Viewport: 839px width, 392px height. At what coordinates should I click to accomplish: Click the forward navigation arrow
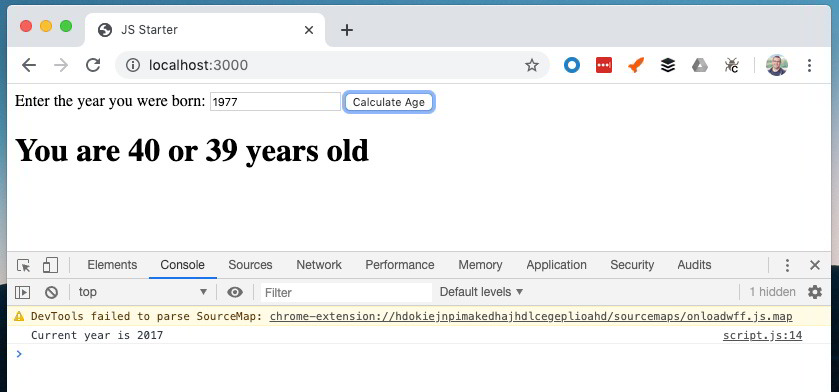[x=61, y=65]
